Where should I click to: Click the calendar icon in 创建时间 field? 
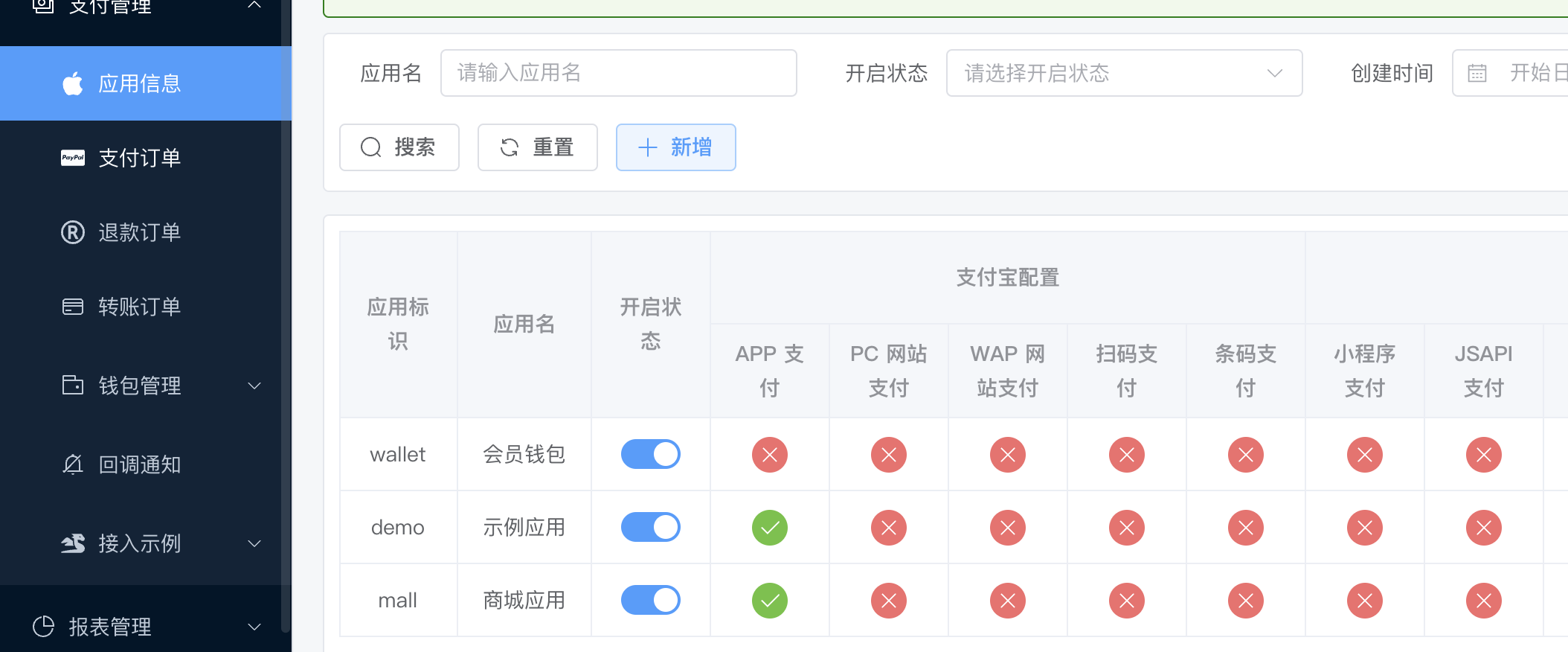[1477, 73]
